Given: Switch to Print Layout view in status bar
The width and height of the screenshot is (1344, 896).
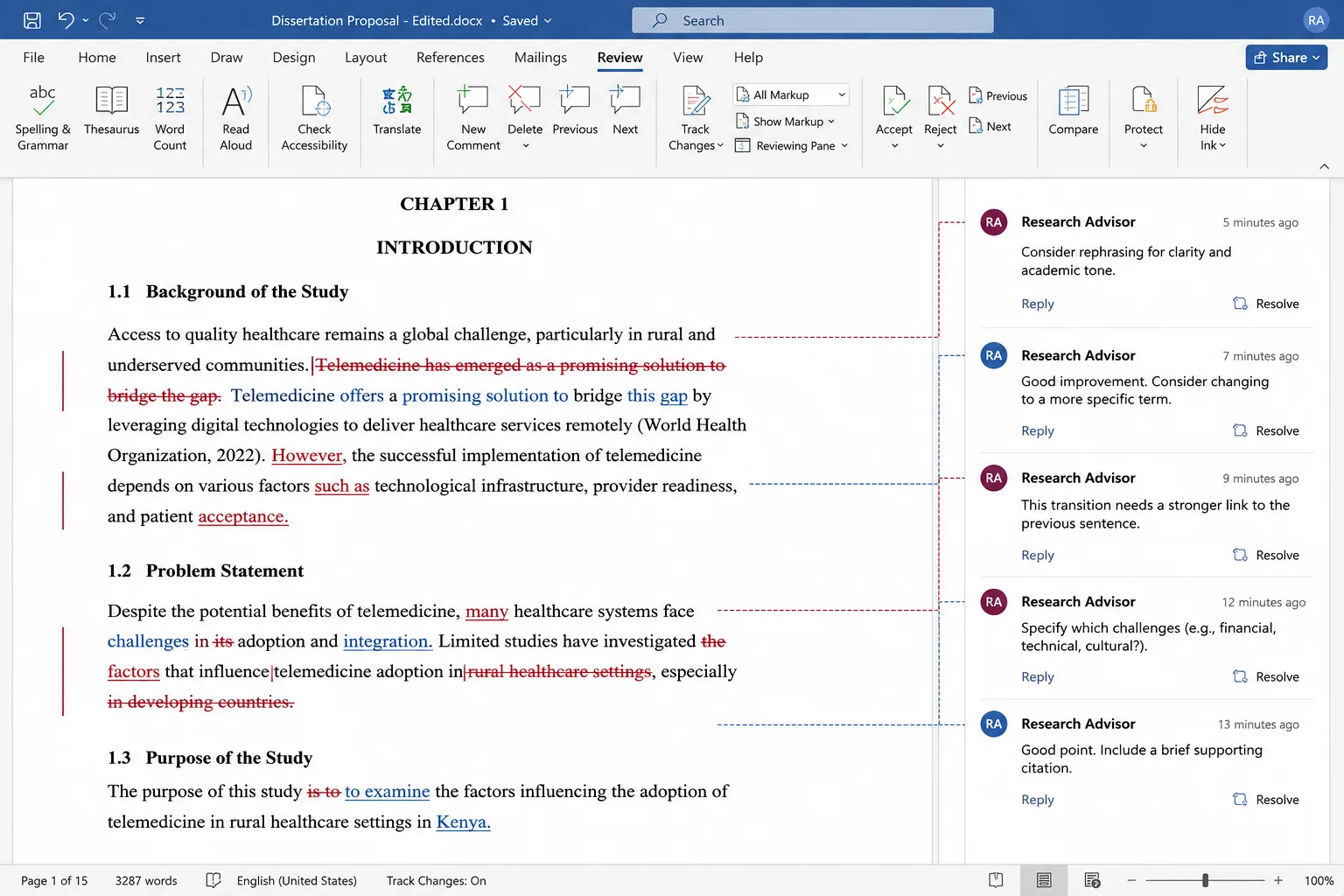Looking at the screenshot, I should (x=1044, y=880).
